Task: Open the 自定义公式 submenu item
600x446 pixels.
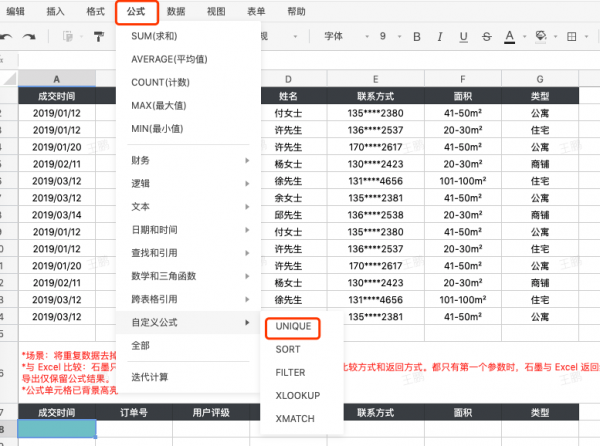Action: click(x=188, y=322)
